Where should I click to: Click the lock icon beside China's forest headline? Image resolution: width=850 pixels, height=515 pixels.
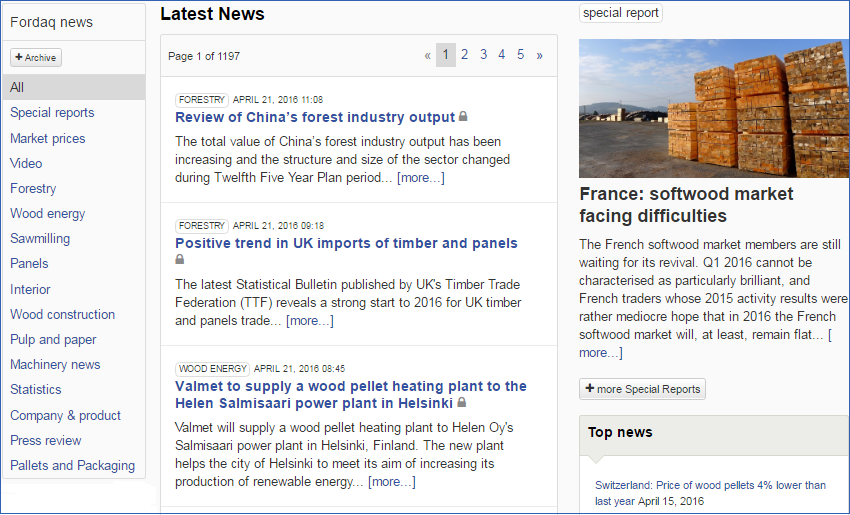tap(463, 117)
